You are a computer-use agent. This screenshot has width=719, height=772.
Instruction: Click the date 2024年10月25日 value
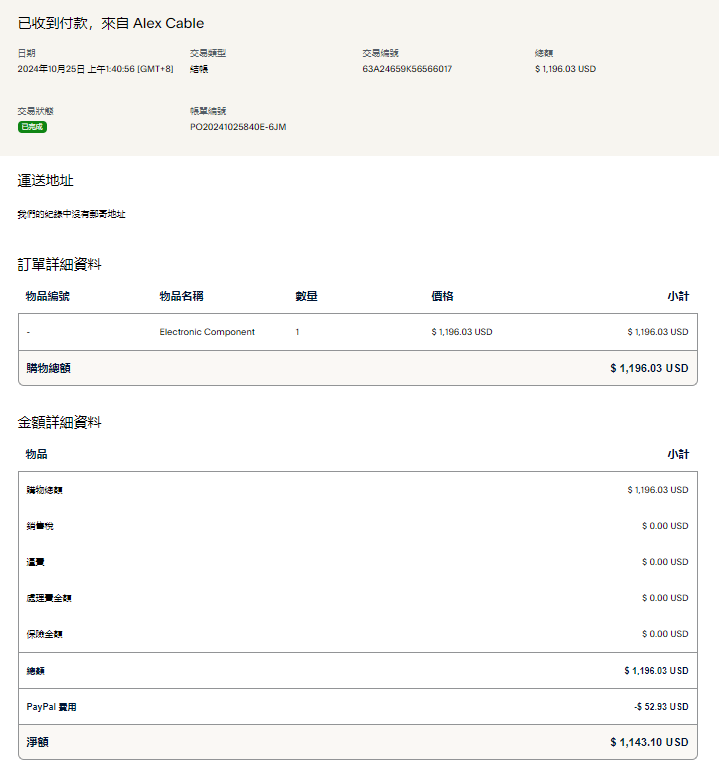pyautogui.click(x=95, y=69)
